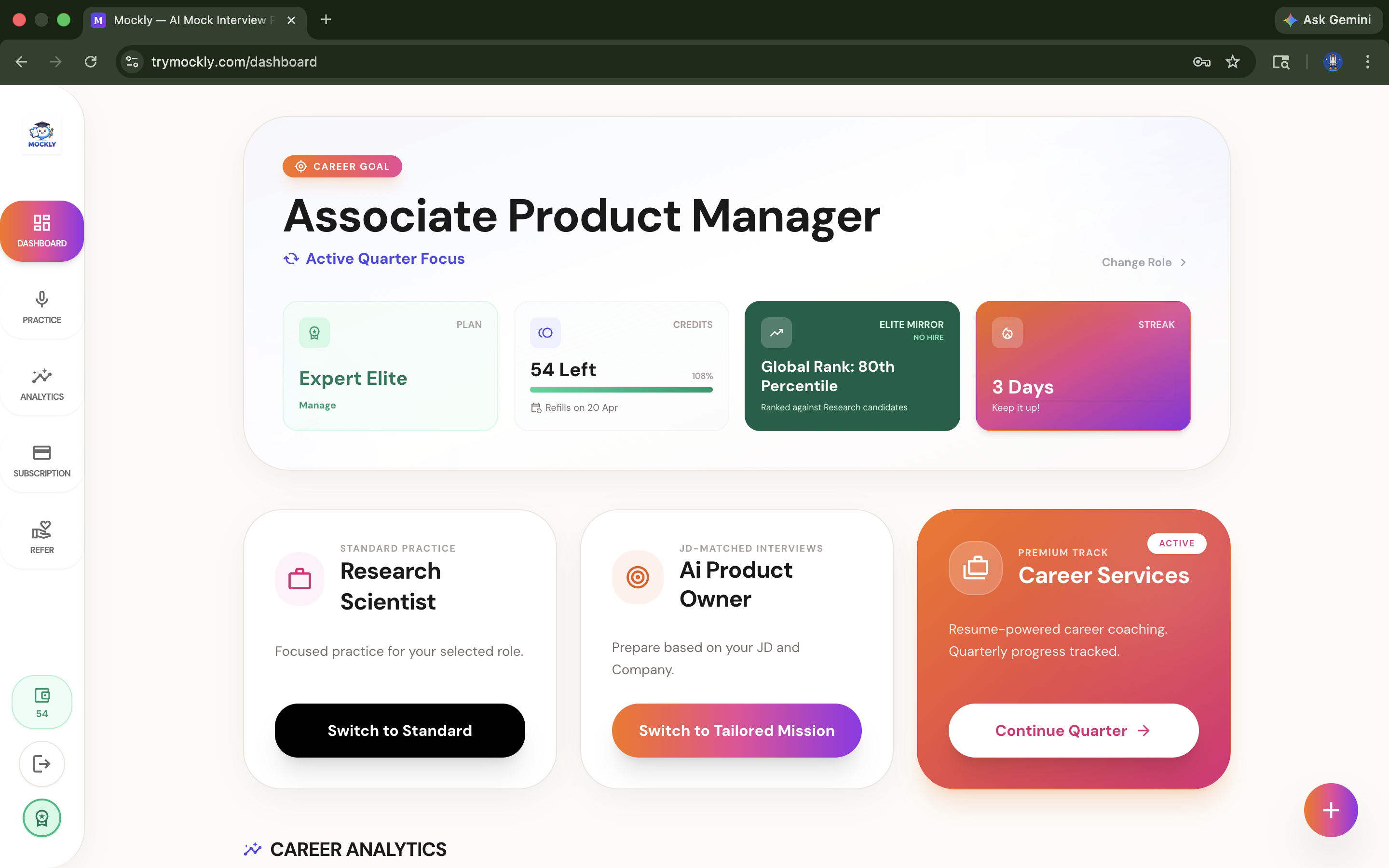Click the wallet credits badge showing 54
Viewport: 1389px width, 868px height.
click(42, 702)
